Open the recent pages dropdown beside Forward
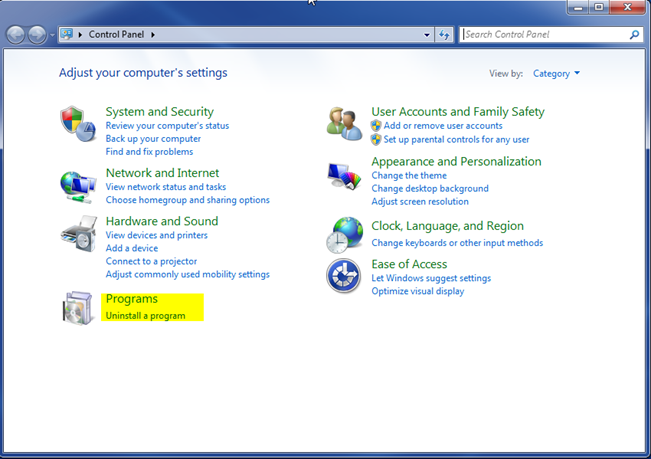Viewport: 651px width, 459px height. (x=52, y=35)
